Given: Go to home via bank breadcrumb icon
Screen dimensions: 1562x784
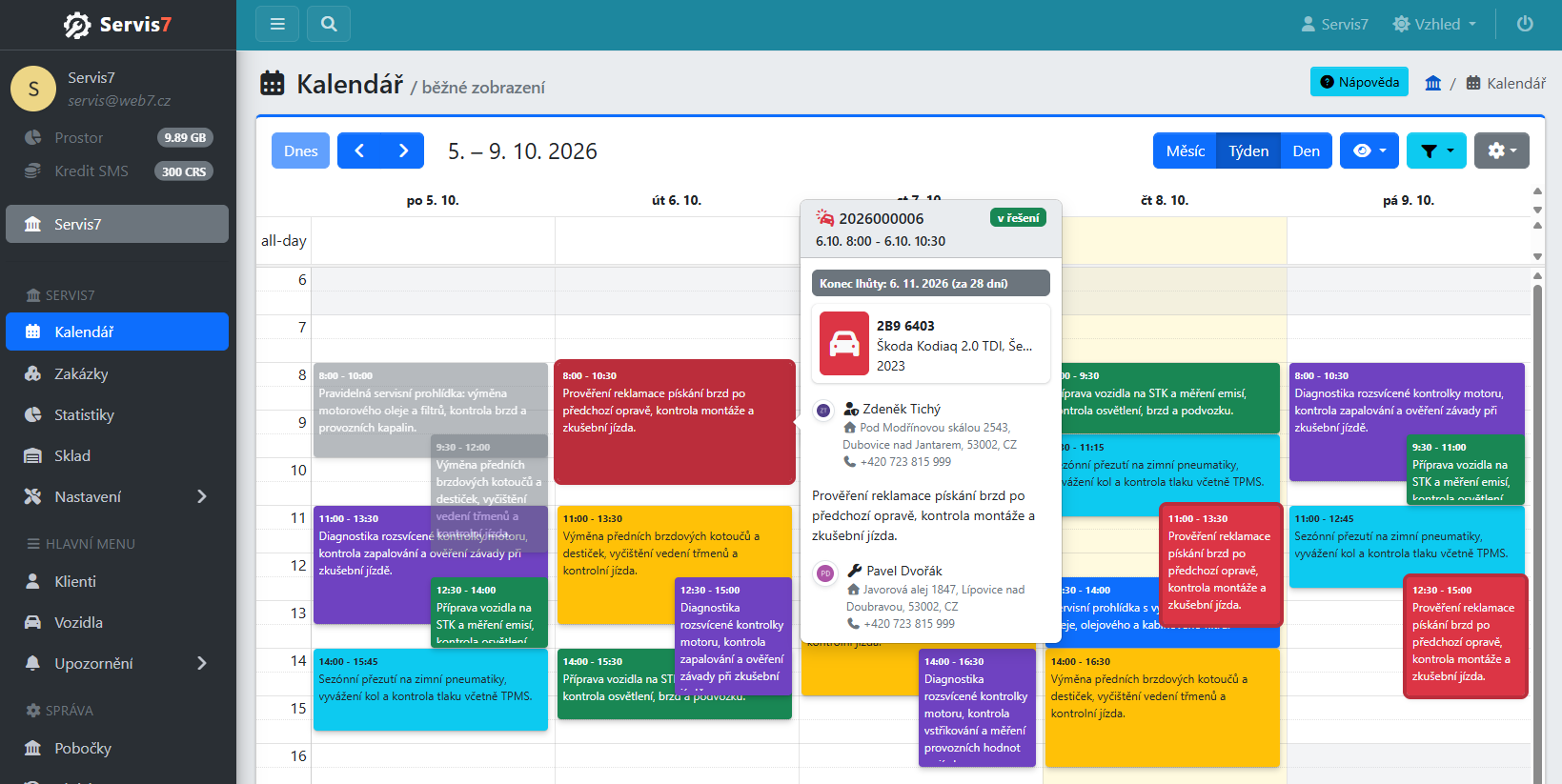Looking at the screenshot, I should (x=1432, y=83).
